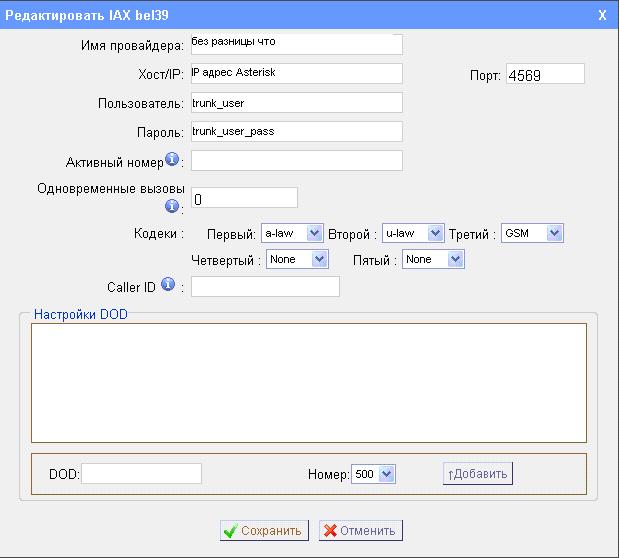Click the DOD text input

pyautogui.click(x=141, y=473)
